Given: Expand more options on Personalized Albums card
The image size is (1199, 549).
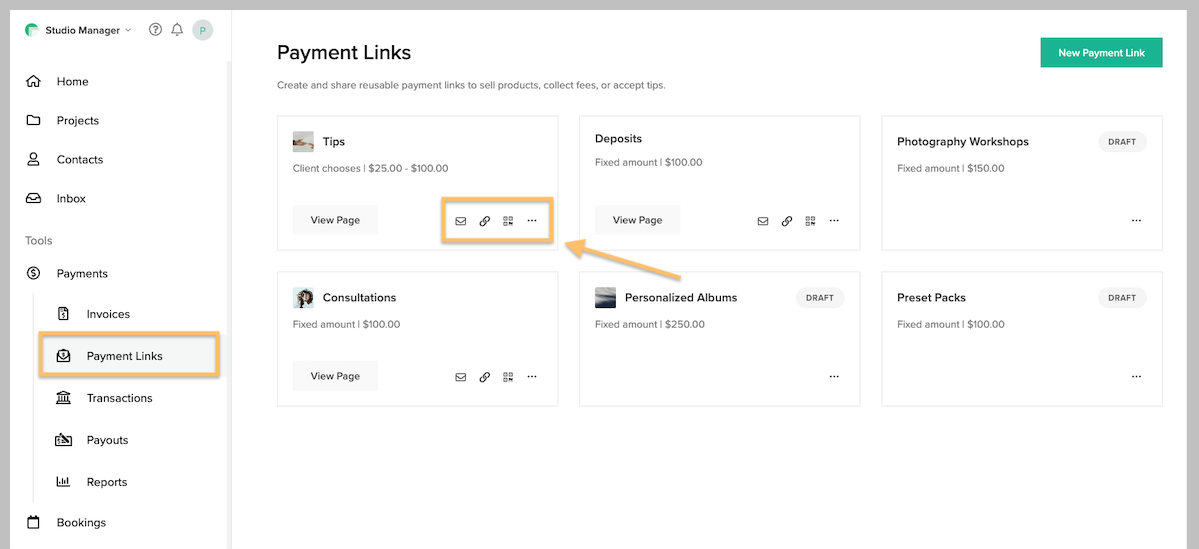Looking at the screenshot, I should 834,377.
